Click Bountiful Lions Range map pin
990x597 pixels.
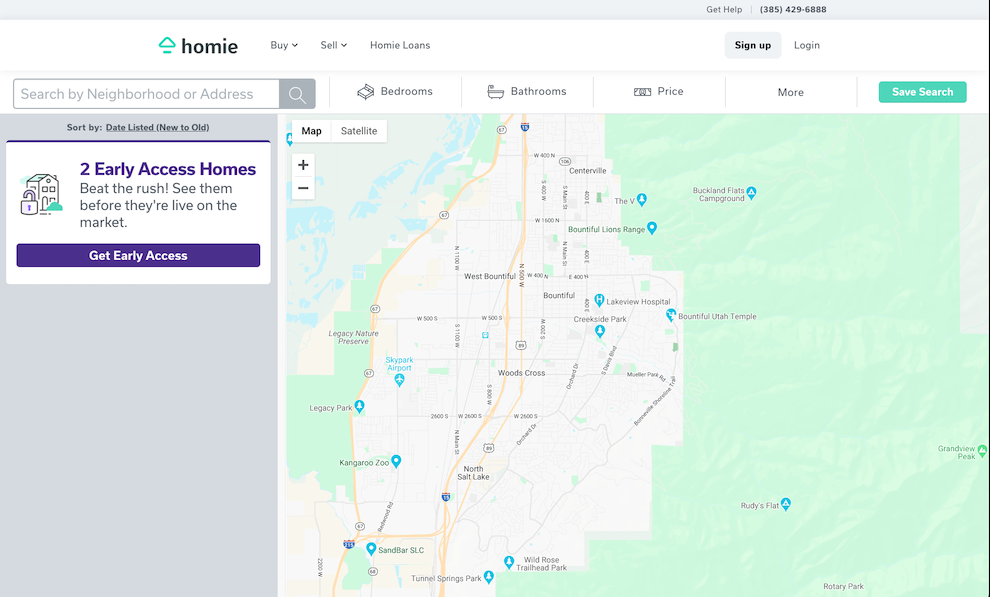[652, 228]
